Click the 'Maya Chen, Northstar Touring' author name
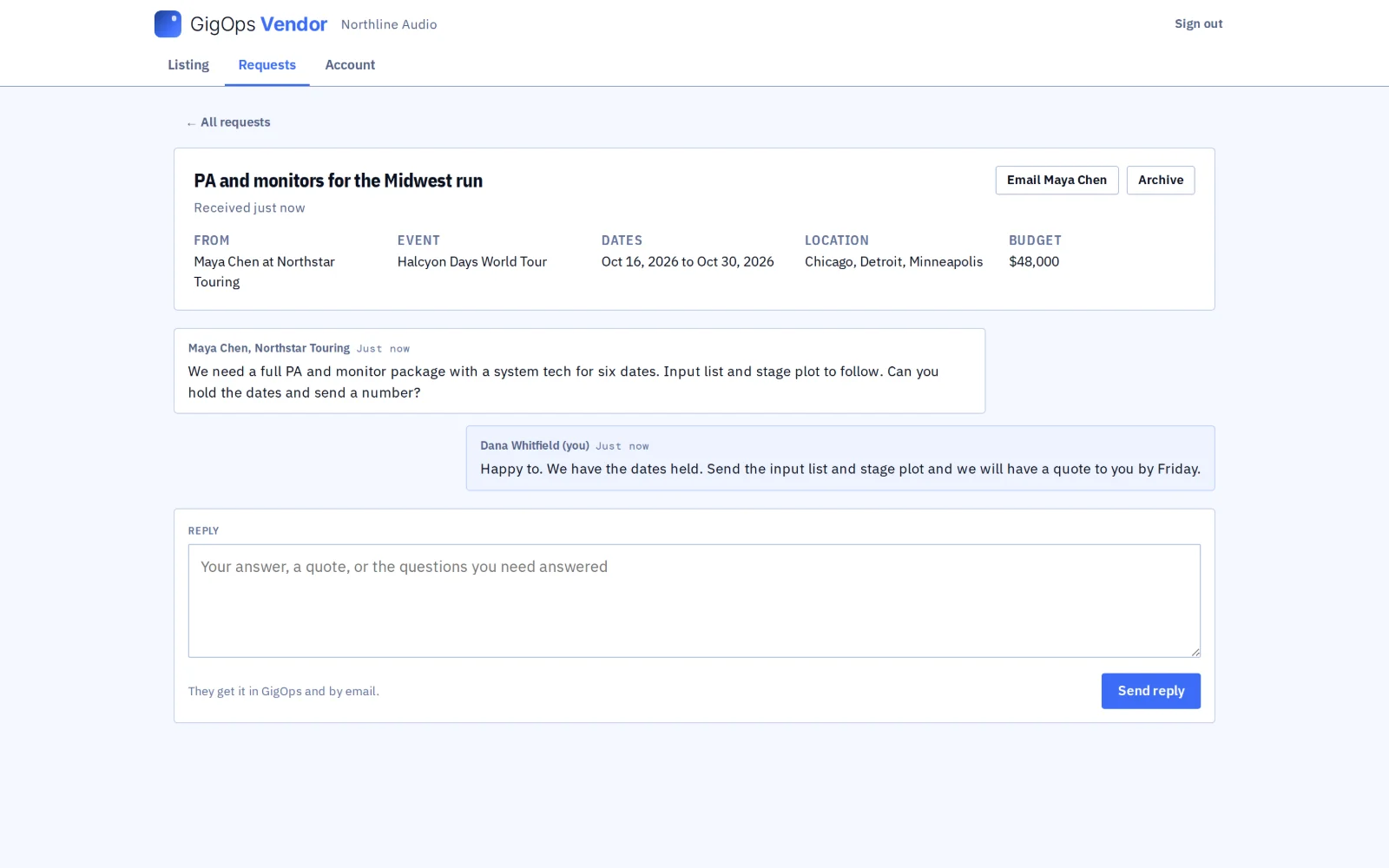 269,348
